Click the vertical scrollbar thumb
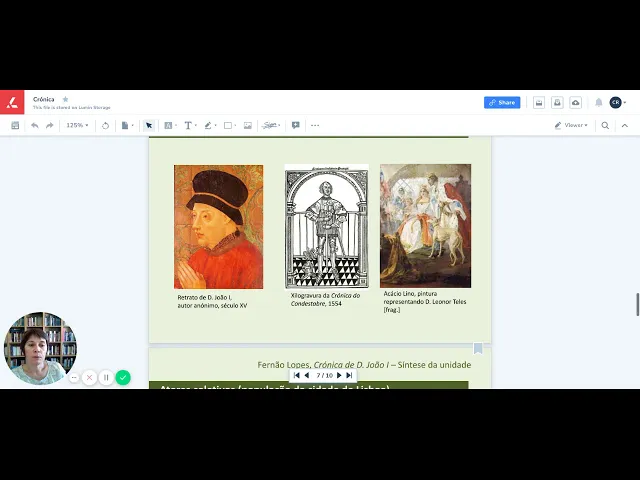This screenshot has width=640, height=480. click(637, 304)
